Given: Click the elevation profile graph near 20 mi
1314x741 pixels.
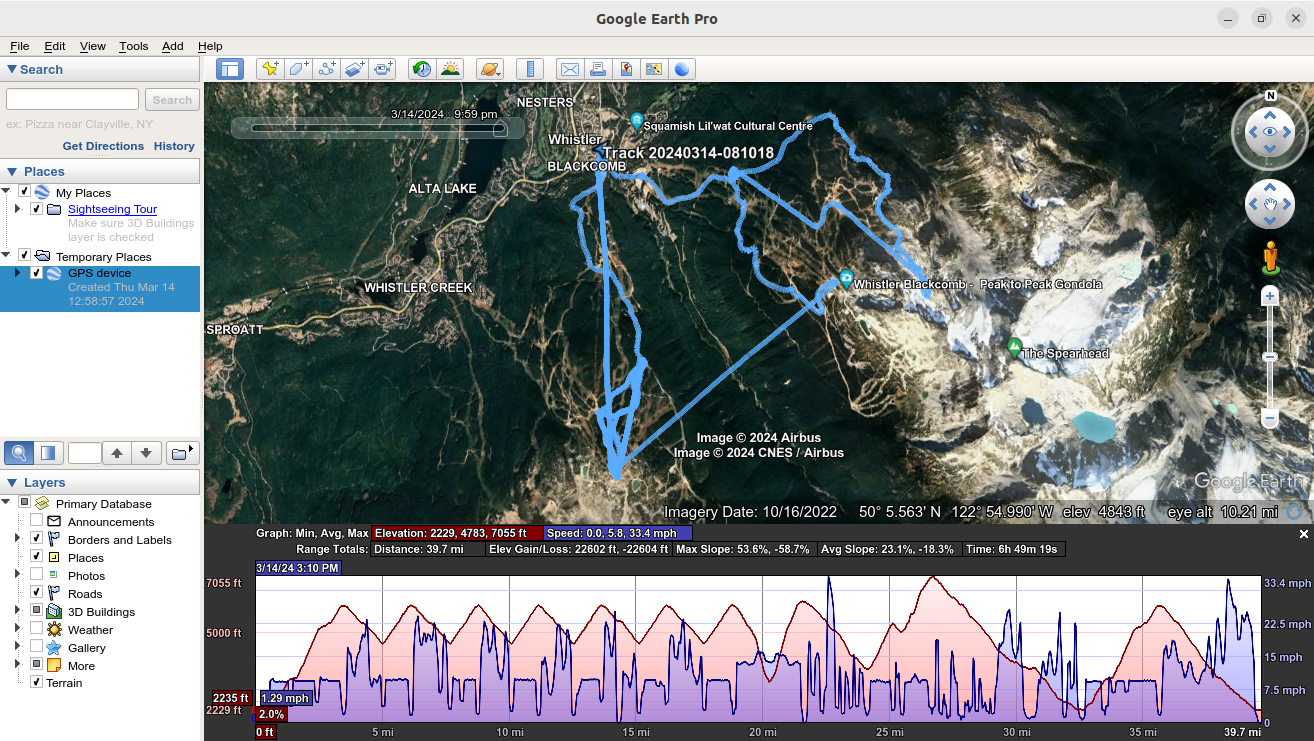Looking at the screenshot, I should click(x=762, y=648).
